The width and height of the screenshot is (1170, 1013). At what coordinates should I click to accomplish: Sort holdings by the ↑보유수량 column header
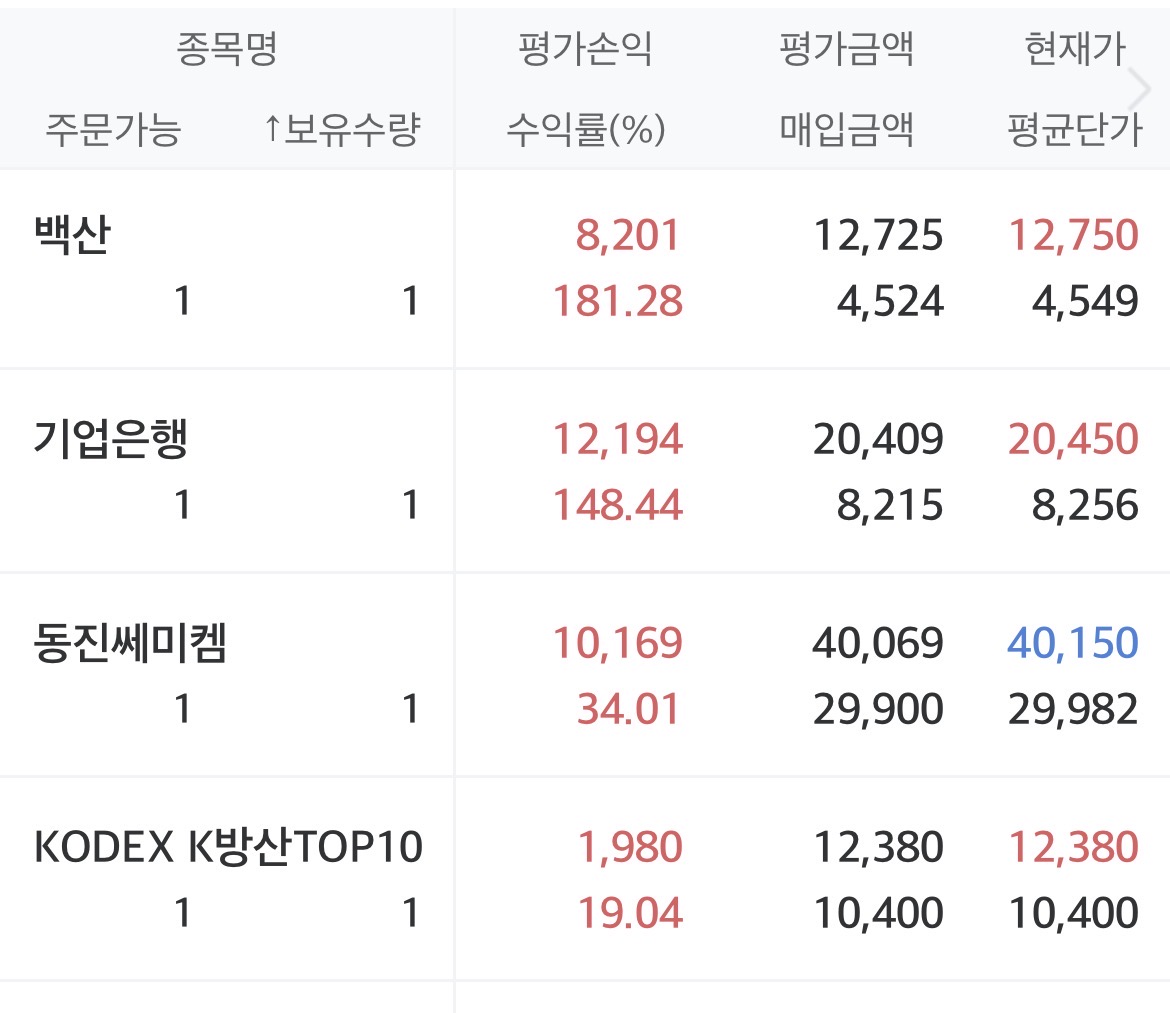tap(341, 130)
